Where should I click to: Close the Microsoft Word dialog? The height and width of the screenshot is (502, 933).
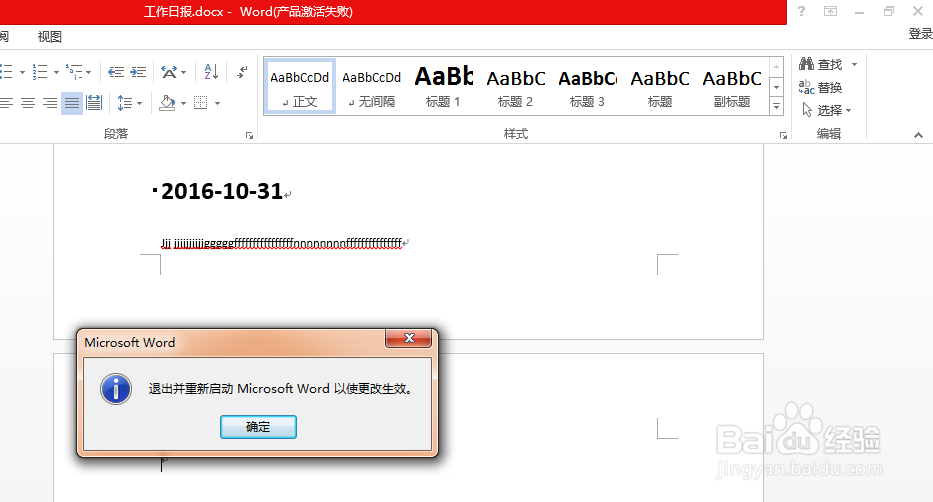click(409, 338)
